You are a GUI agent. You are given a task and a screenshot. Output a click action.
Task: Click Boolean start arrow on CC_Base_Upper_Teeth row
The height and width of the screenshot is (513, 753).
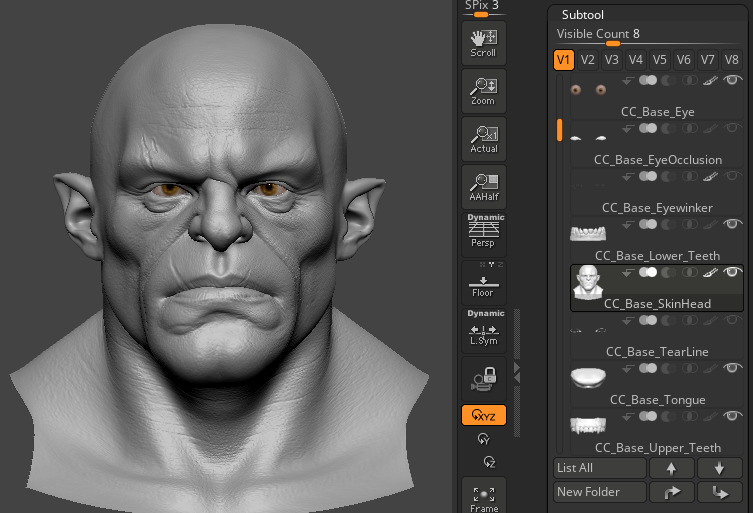click(x=628, y=416)
